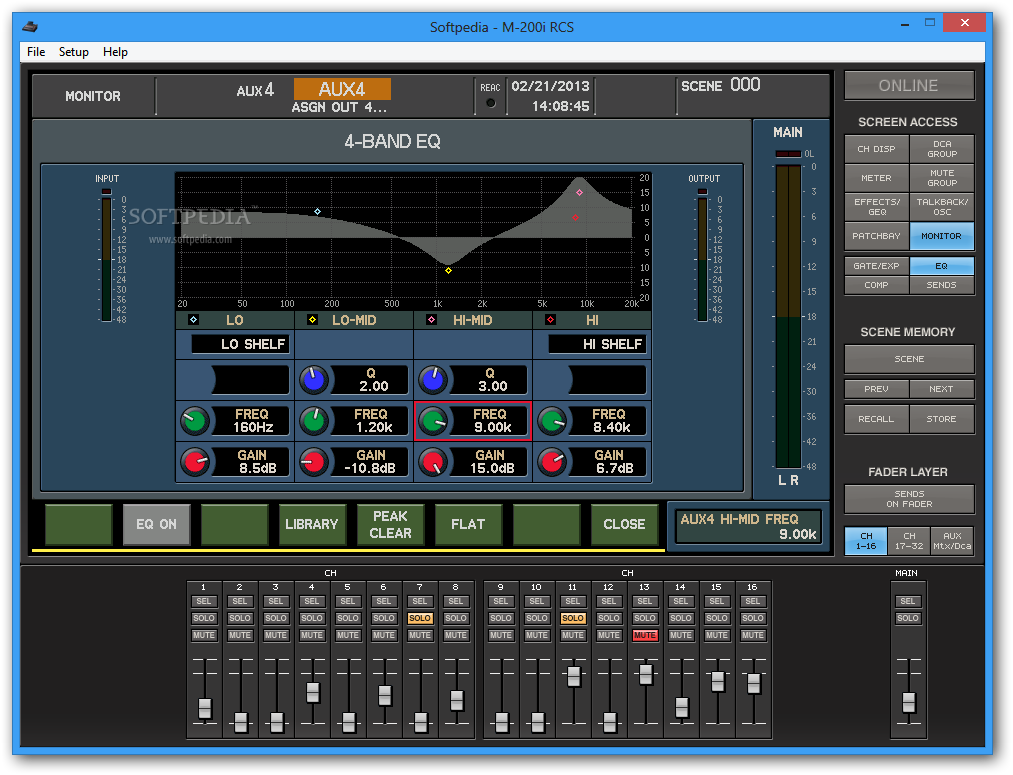Screen dimensions: 1013x775
Task: Open the COMP screen
Action: click(877, 285)
